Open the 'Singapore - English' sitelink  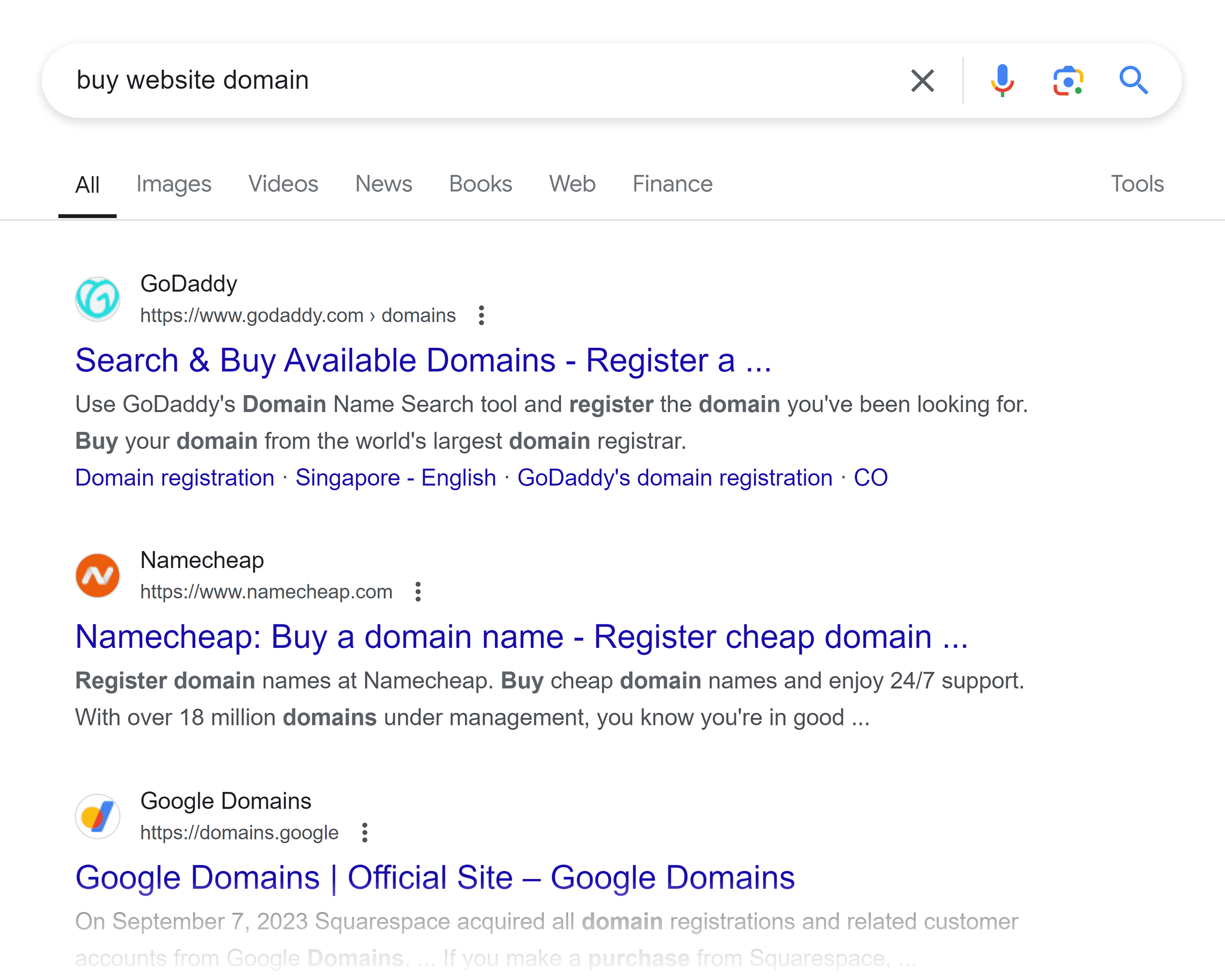click(x=396, y=478)
